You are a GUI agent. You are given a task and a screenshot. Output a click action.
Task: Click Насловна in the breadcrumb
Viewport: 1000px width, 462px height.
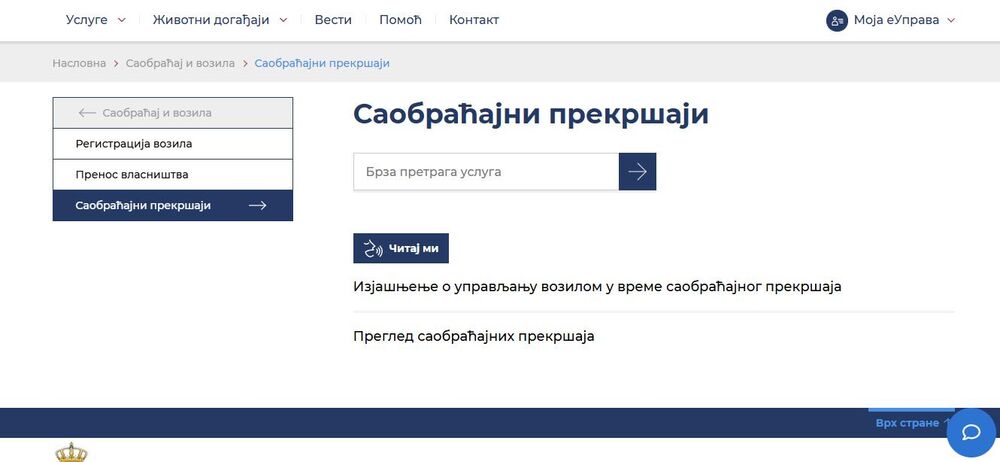coord(79,63)
